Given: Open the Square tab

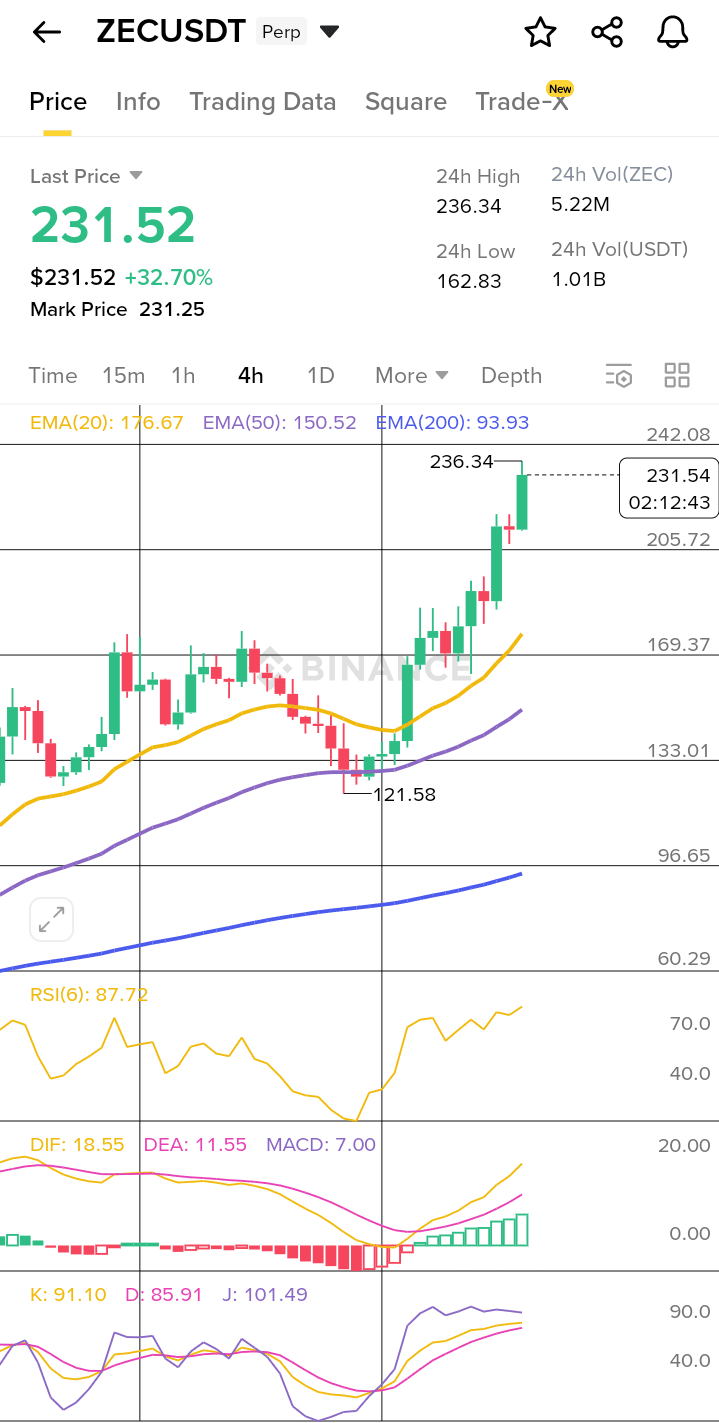Looking at the screenshot, I should point(406,102).
